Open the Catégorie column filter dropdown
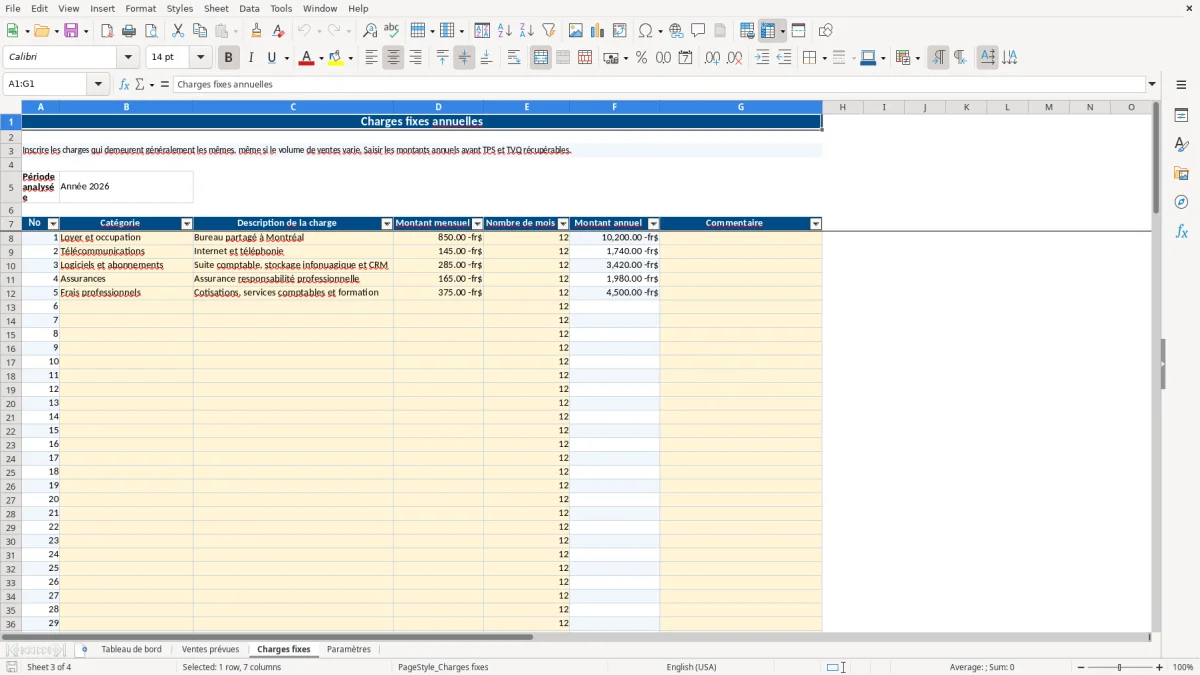Image resolution: width=1200 pixels, height=675 pixels. click(186, 224)
